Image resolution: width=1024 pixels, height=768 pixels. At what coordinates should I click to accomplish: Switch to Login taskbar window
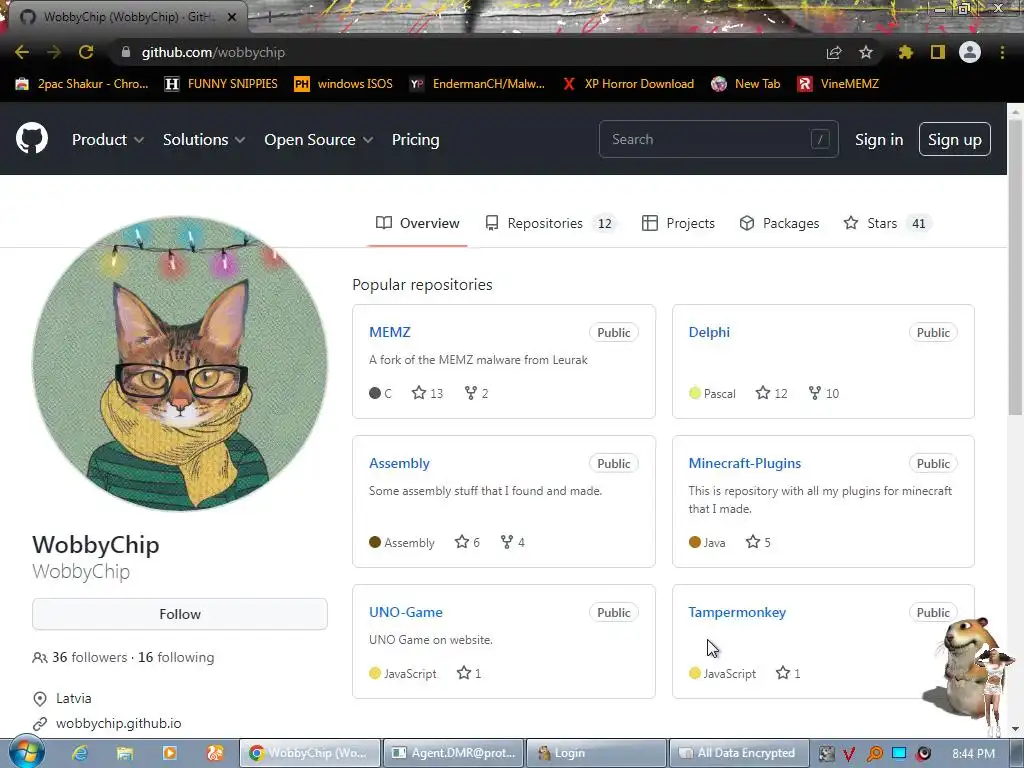(596, 753)
